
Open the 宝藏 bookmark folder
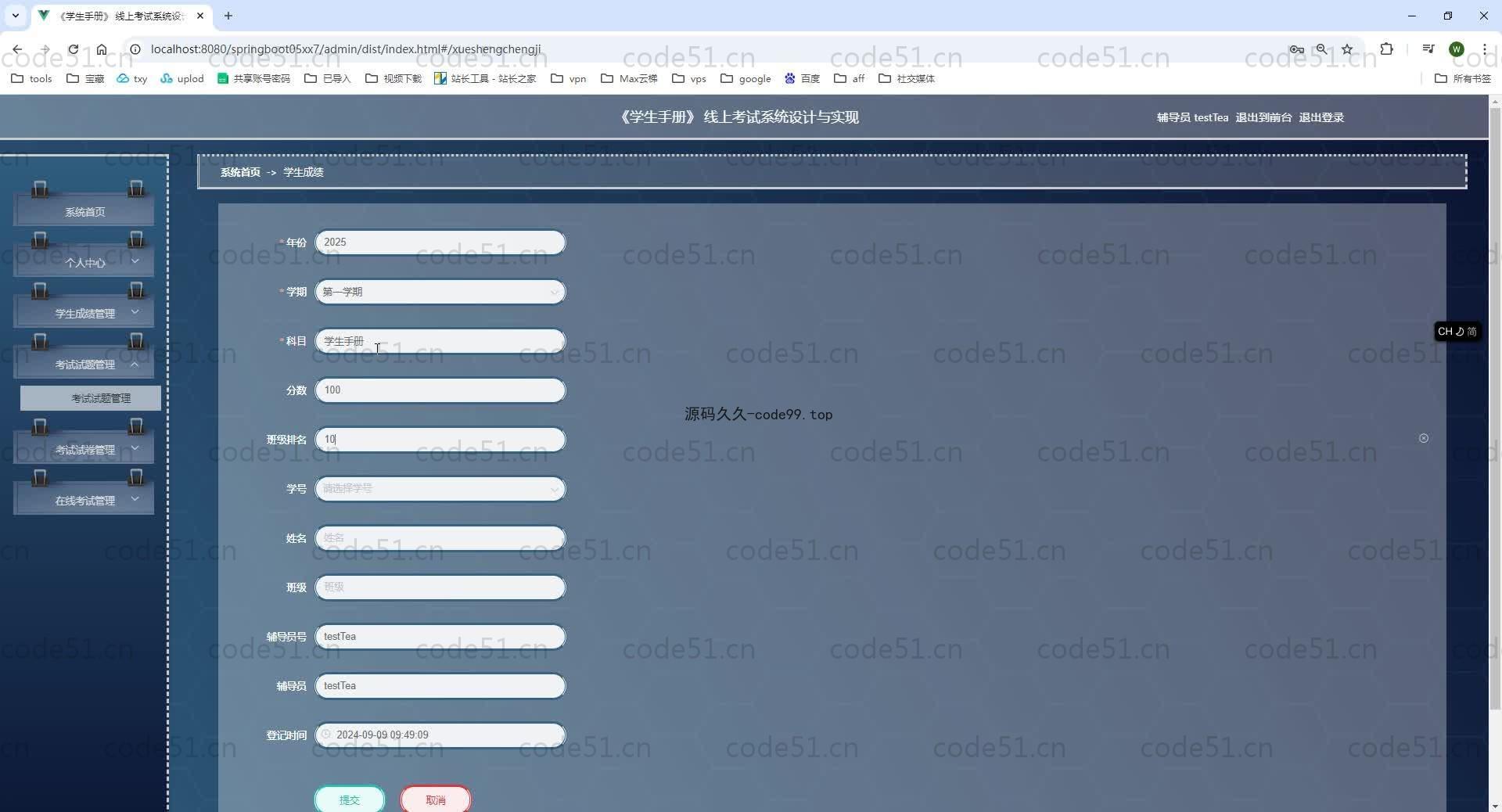tap(85, 78)
